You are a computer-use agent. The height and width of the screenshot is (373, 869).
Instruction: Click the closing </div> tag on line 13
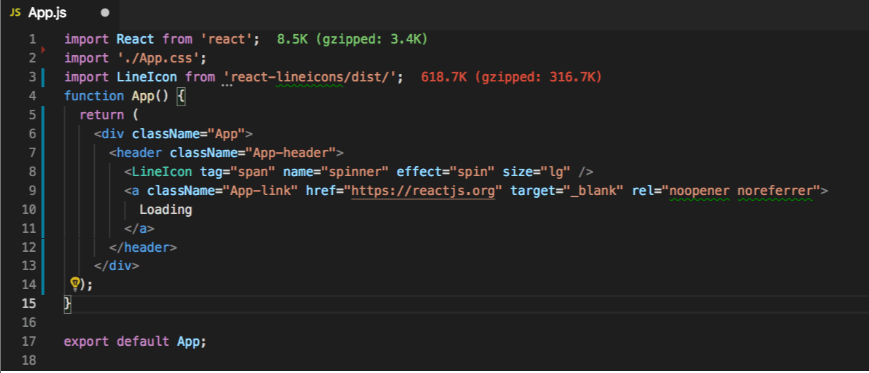click(x=116, y=266)
